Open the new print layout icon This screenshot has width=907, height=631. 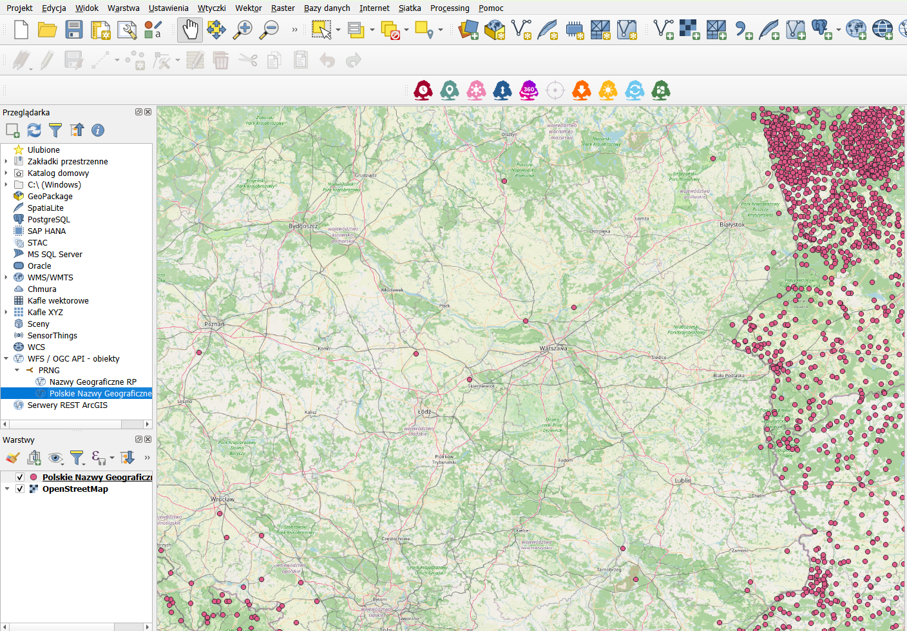101,29
